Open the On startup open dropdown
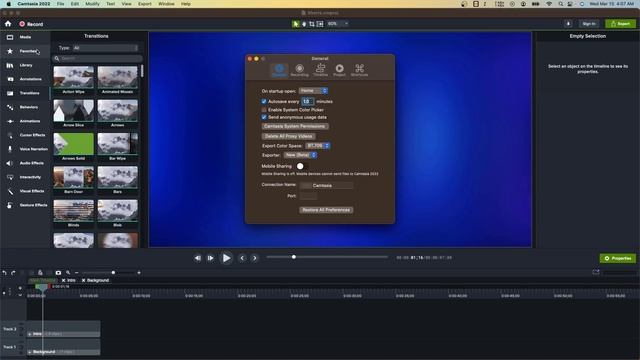640x360 pixels. tap(313, 91)
